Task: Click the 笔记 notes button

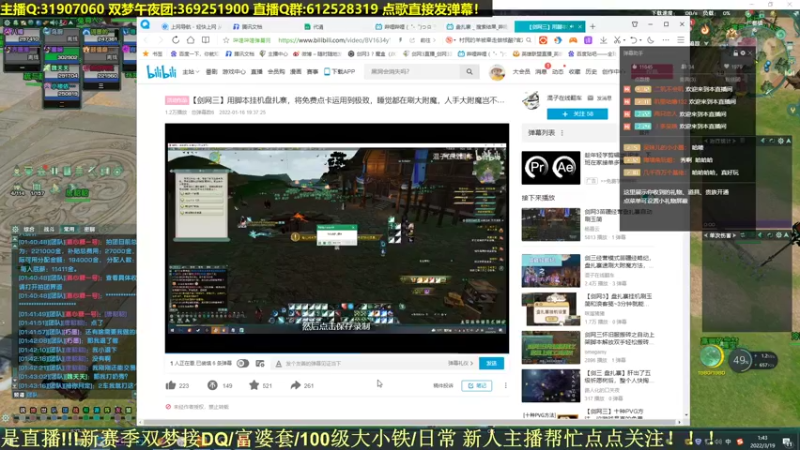Action: pyautogui.click(x=477, y=386)
